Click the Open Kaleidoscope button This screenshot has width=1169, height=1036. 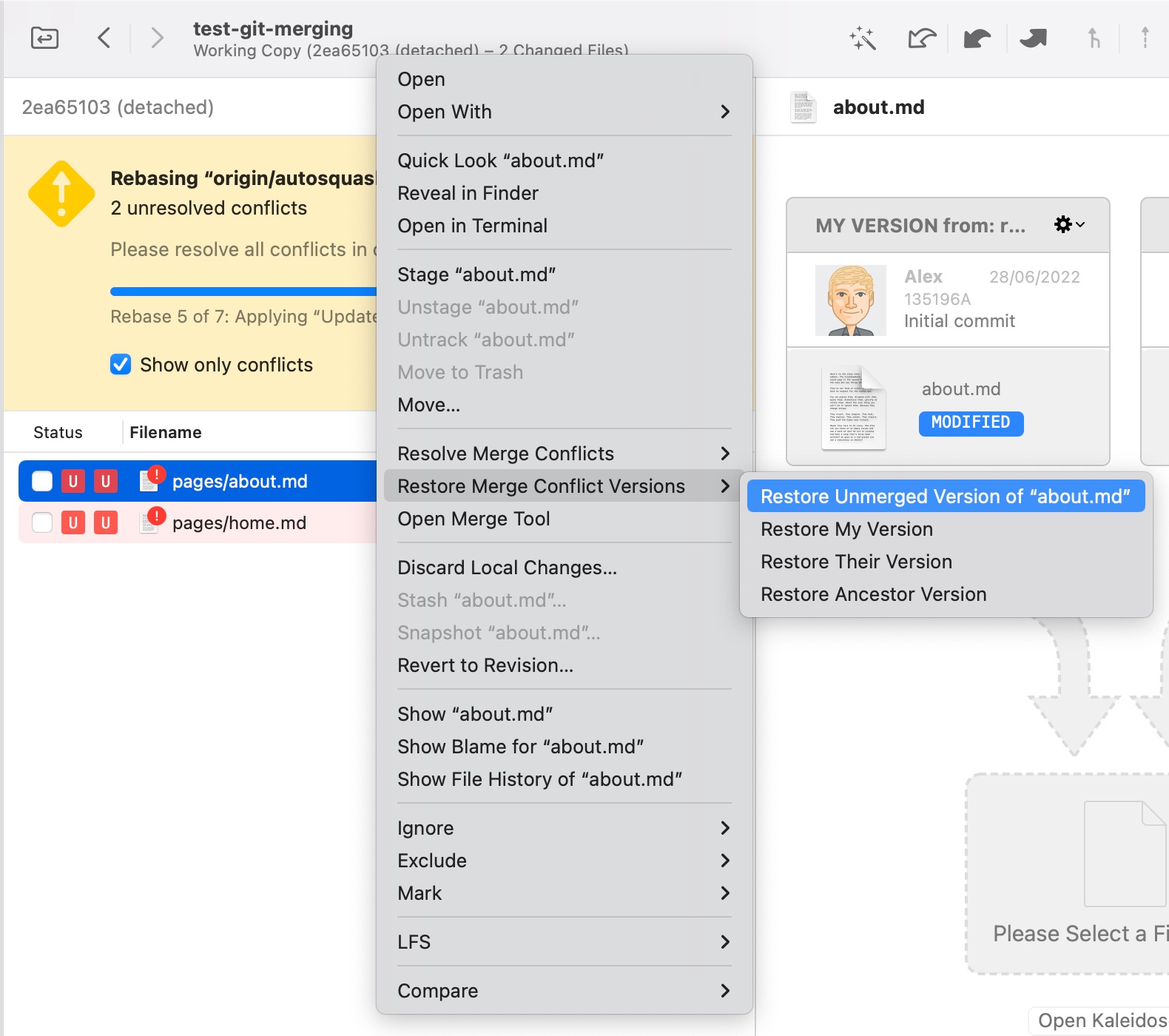point(1101,1020)
